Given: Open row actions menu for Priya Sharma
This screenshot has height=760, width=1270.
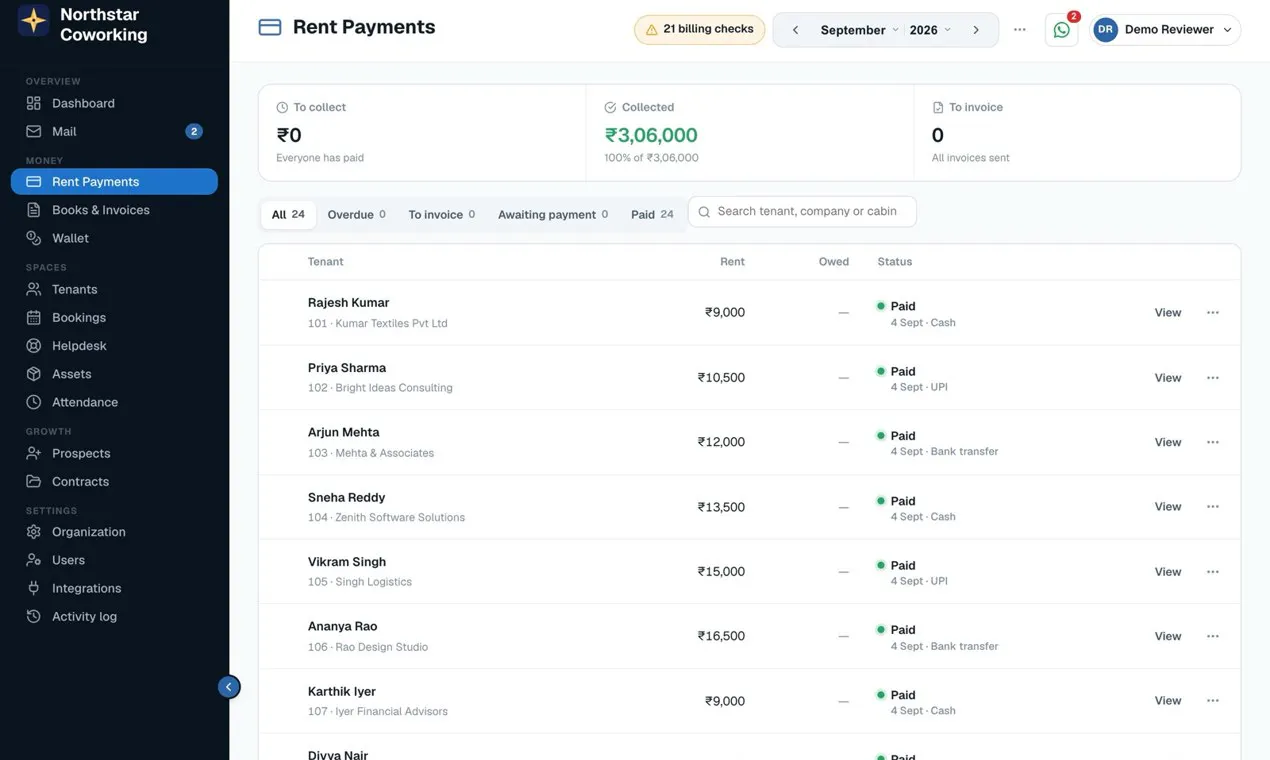Looking at the screenshot, I should pos(1212,378).
